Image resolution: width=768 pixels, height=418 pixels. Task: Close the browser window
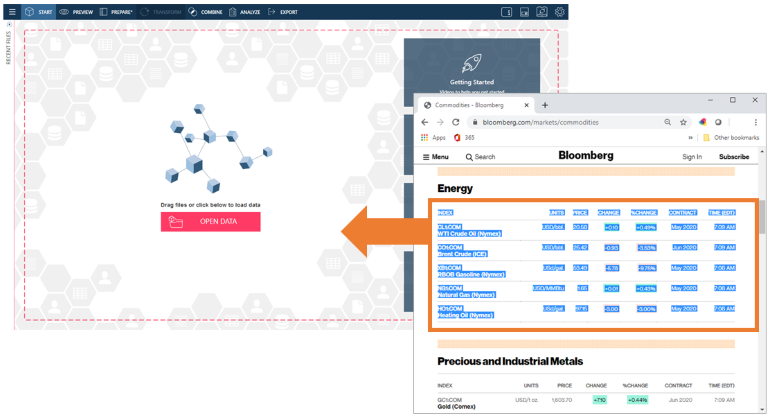755,100
